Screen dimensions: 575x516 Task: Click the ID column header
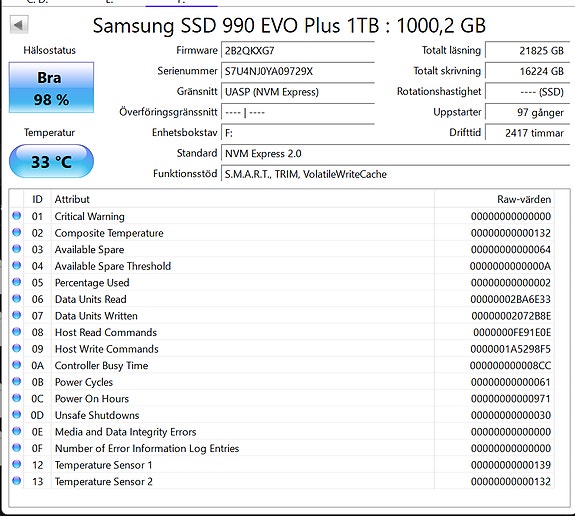(x=37, y=199)
